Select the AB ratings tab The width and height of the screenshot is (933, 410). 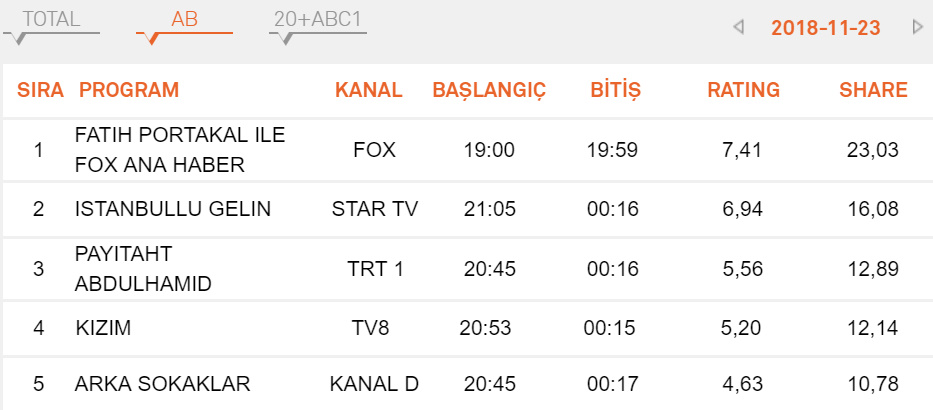(x=184, y=20)
